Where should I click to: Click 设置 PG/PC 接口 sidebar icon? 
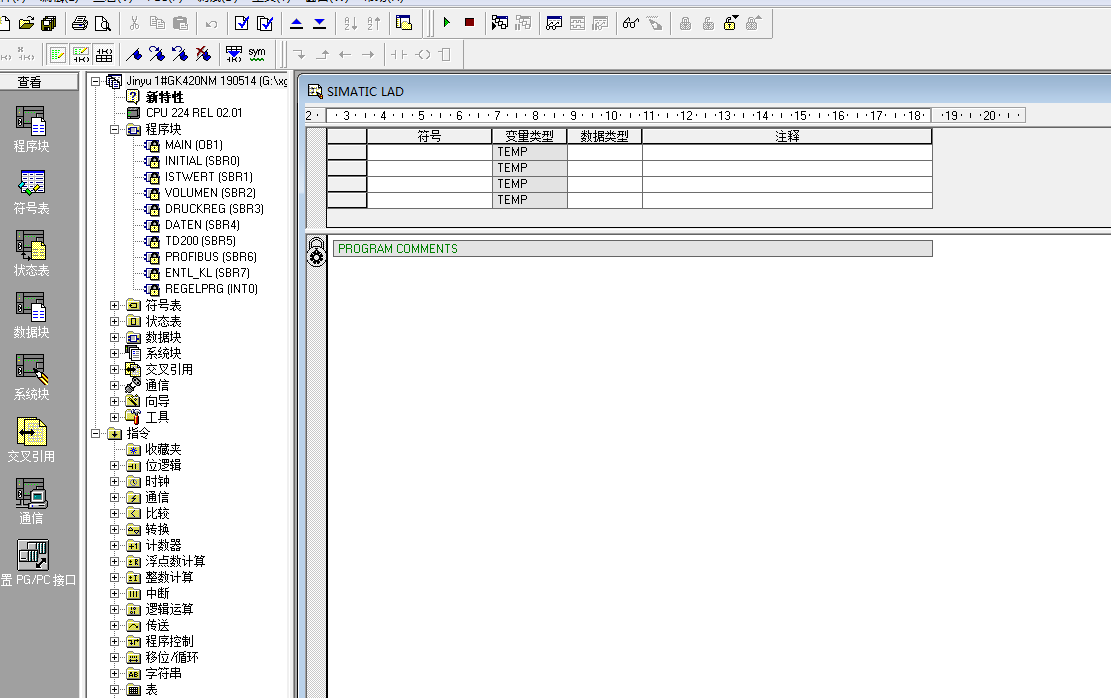(x=33, y=563)
